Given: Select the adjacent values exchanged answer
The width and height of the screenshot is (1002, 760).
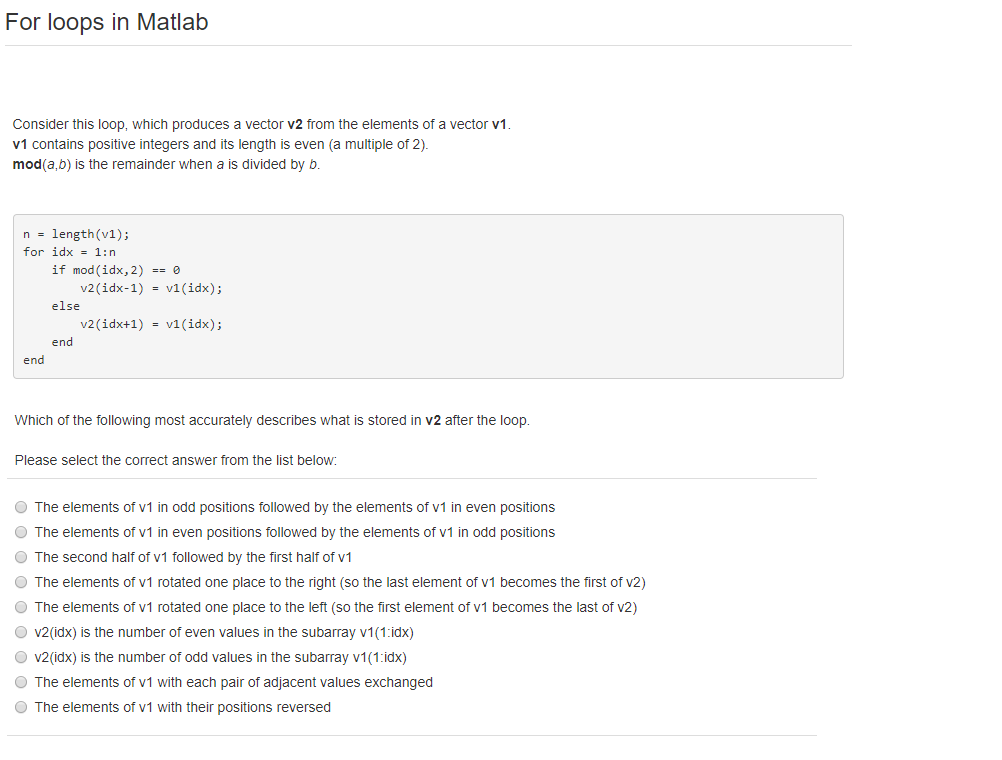Looking at the screenshot, I should [x=233, y=682].
